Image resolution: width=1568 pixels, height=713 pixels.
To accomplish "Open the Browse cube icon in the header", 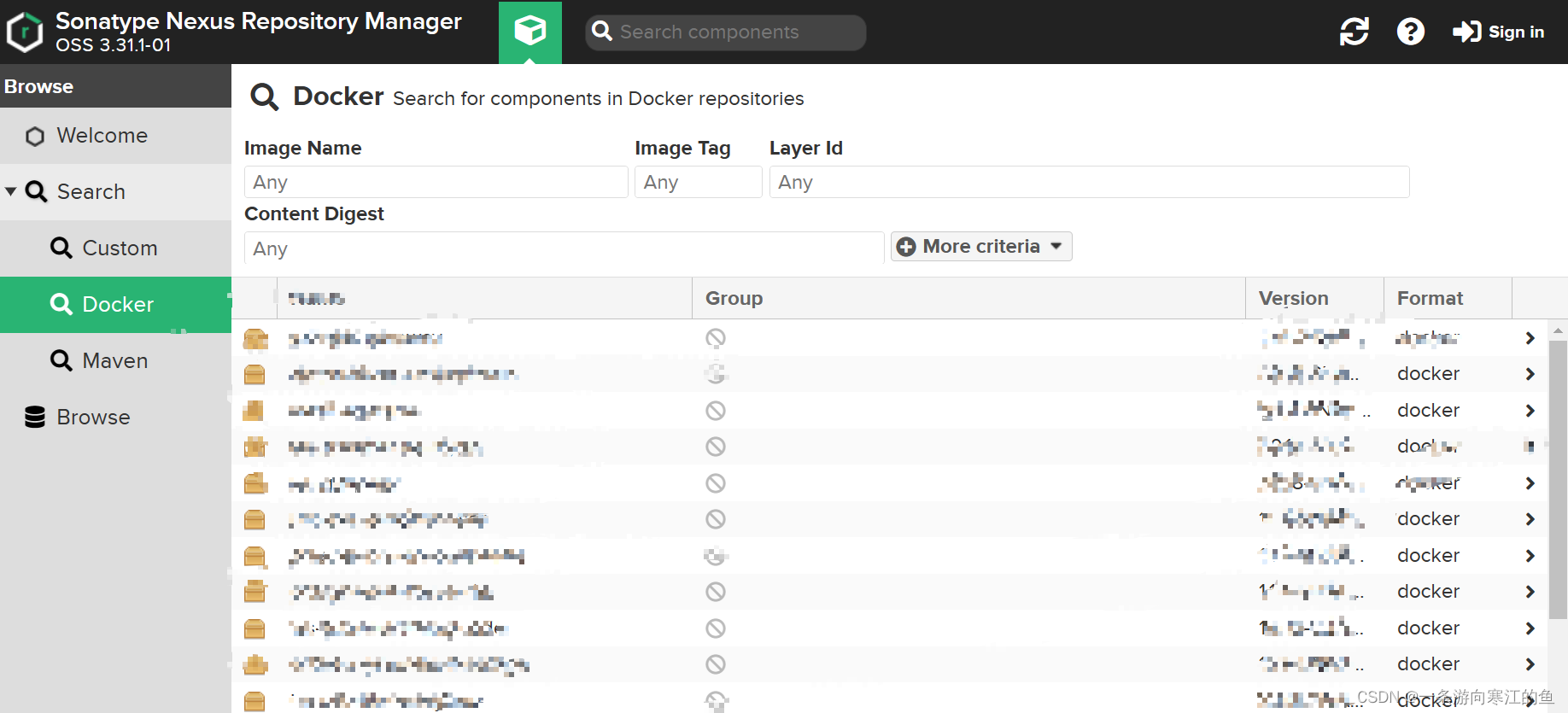I will tap(530, 32).
